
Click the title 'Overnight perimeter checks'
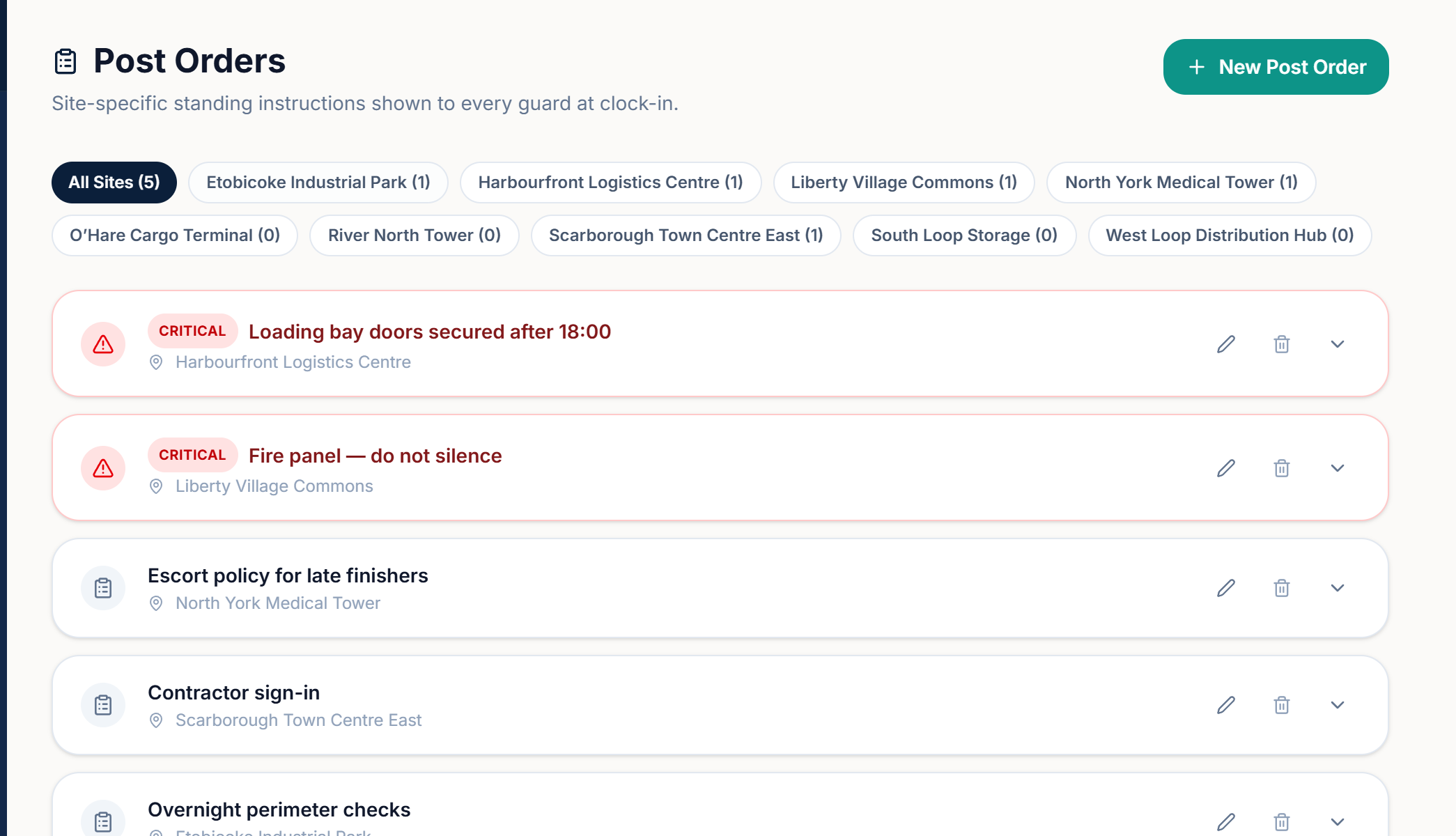279,810
